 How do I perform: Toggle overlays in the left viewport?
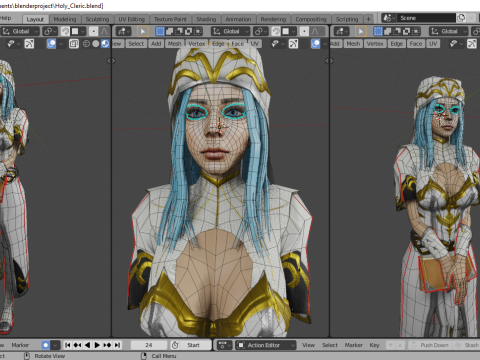point(51,44)
